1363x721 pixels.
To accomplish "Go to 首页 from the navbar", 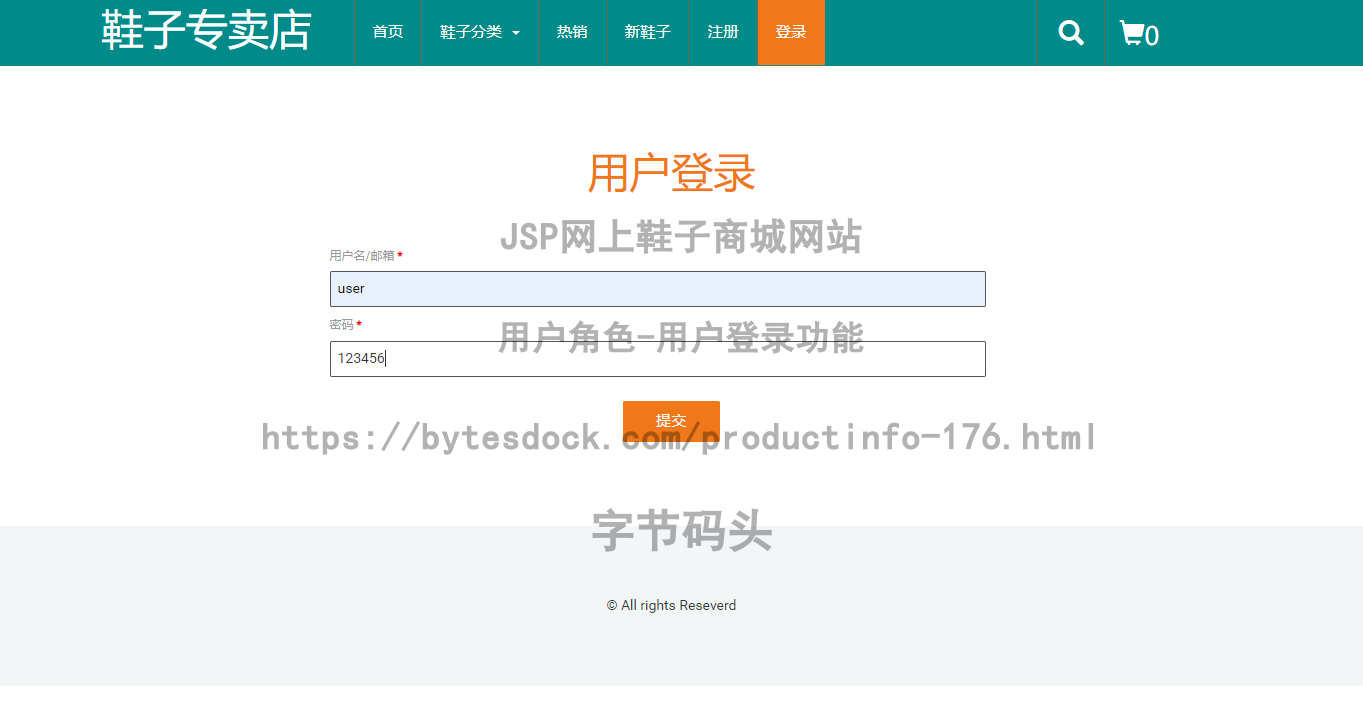I will click(388, 32).
